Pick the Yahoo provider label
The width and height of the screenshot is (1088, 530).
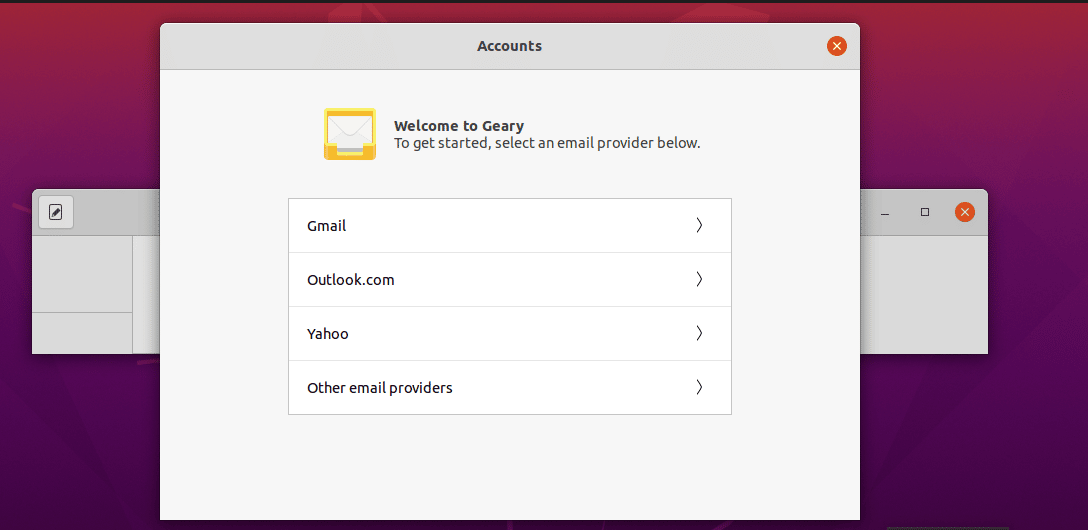328,334
